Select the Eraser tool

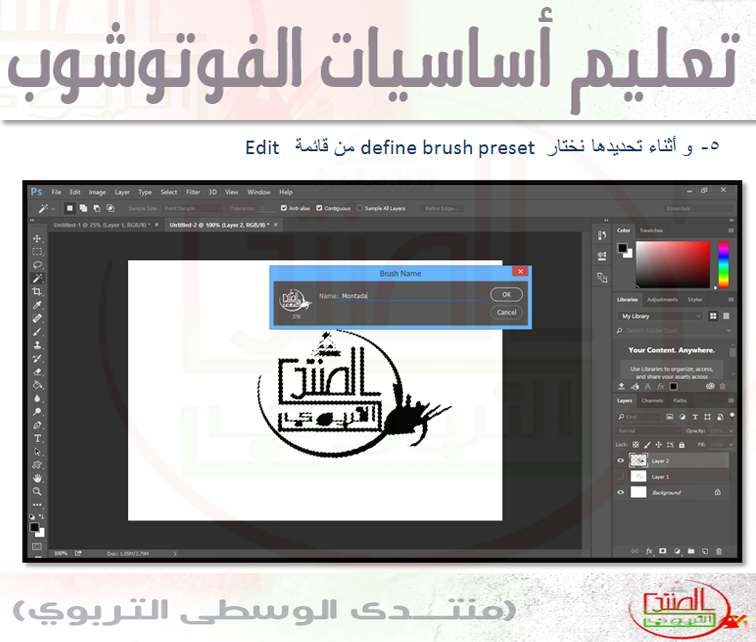pyautogui.click(x=37, y=372)
